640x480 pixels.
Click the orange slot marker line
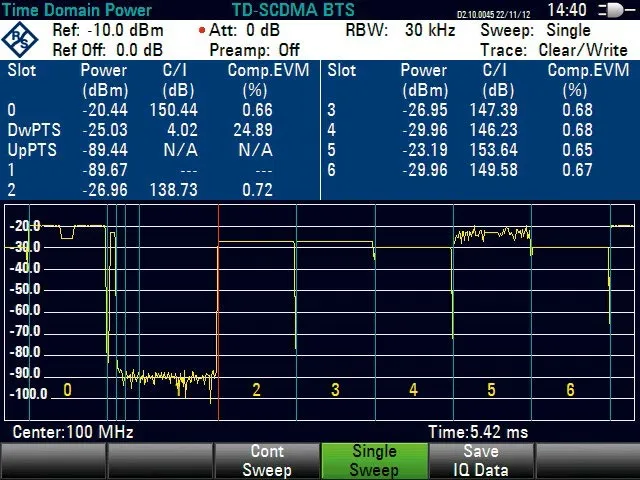point(218,312)
